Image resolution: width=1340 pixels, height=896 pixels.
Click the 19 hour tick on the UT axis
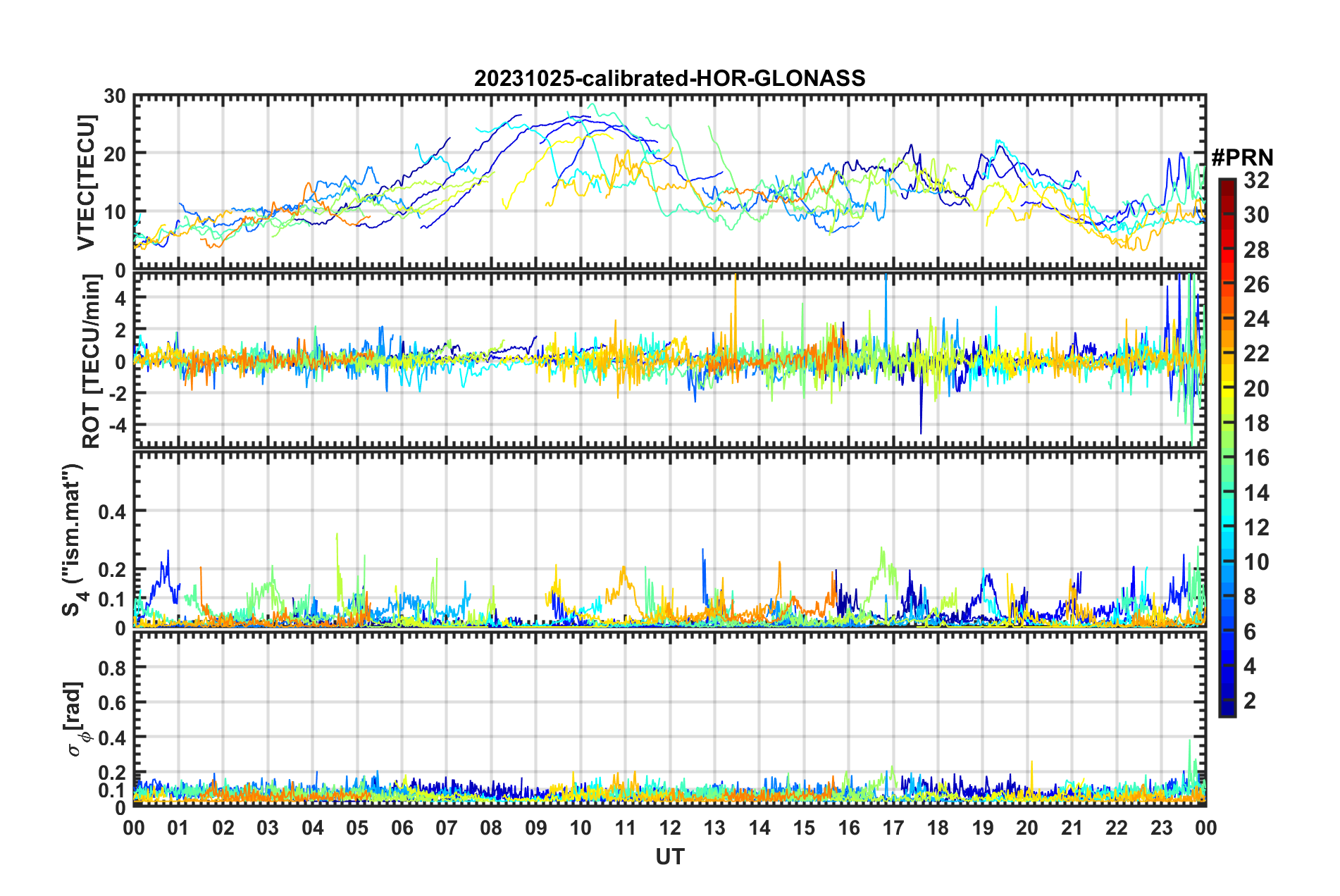(983, 828)
